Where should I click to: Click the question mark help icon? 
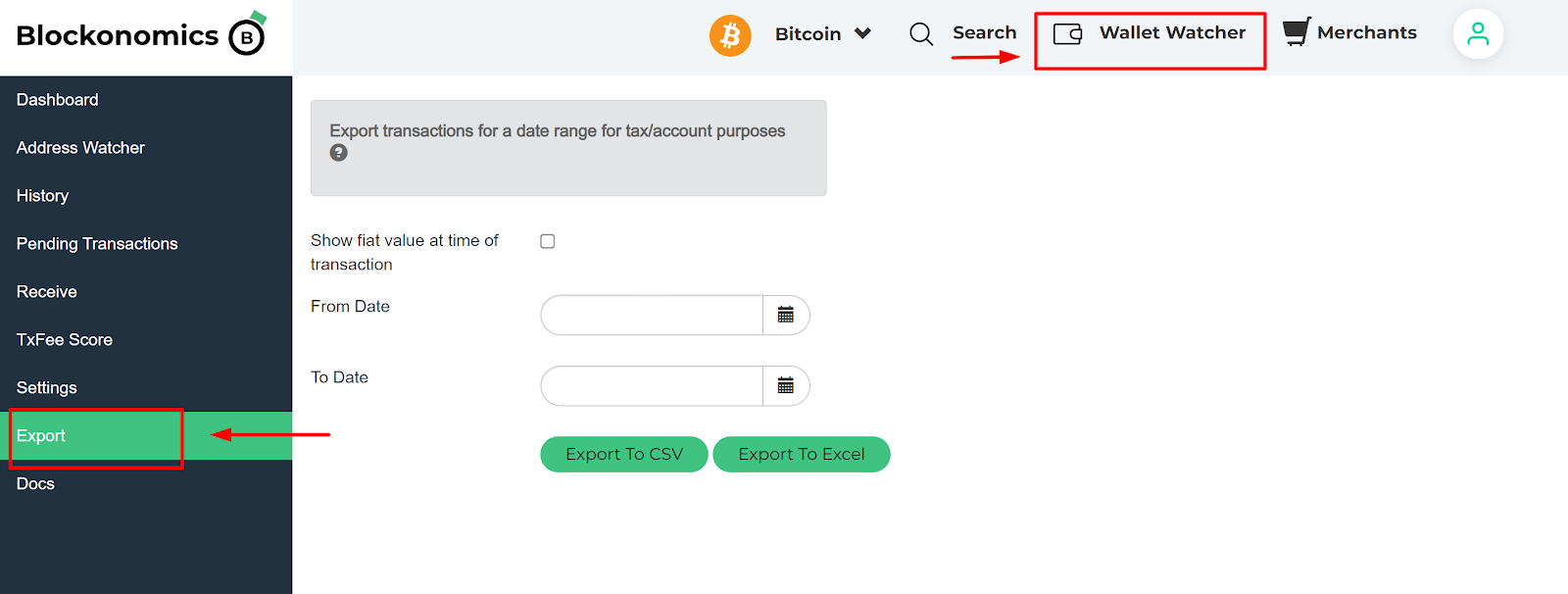point(339,153)
